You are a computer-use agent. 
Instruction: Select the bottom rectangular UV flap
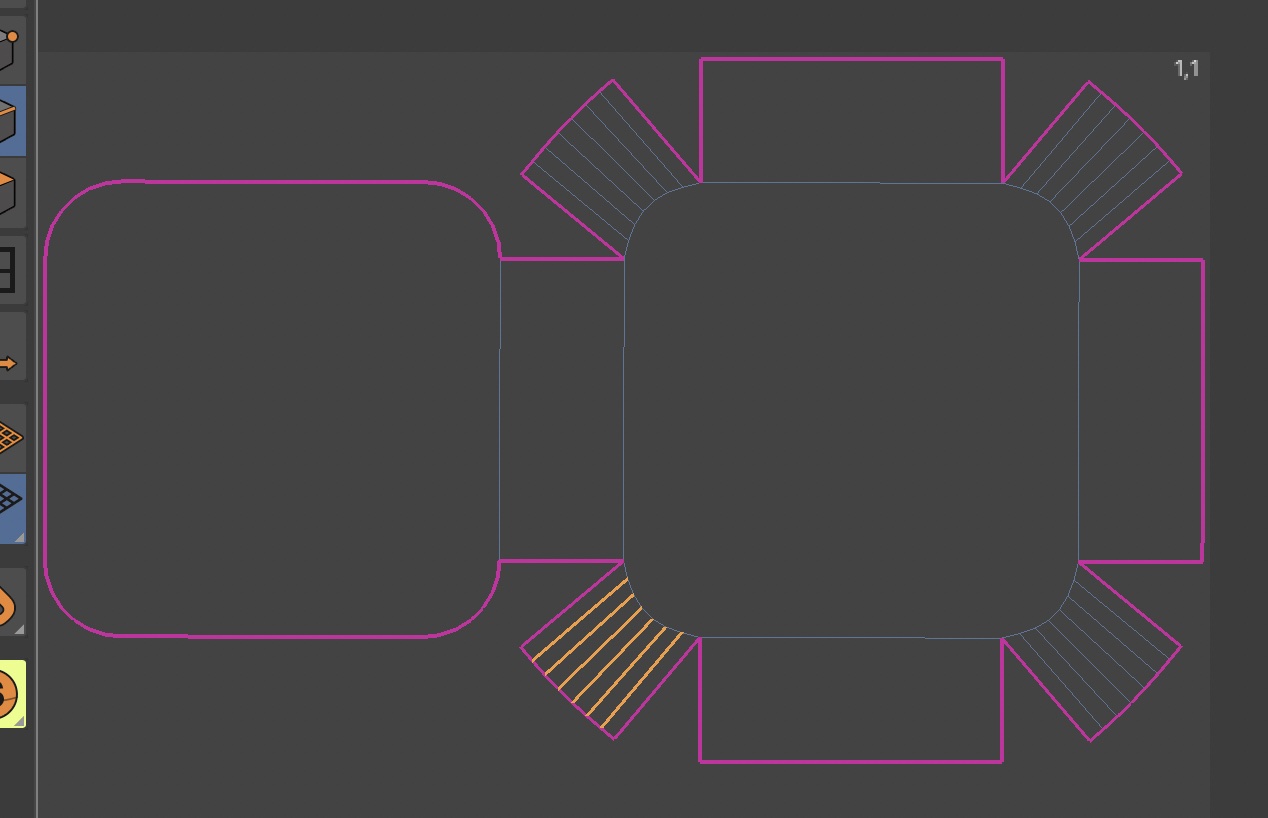[851, 700]
